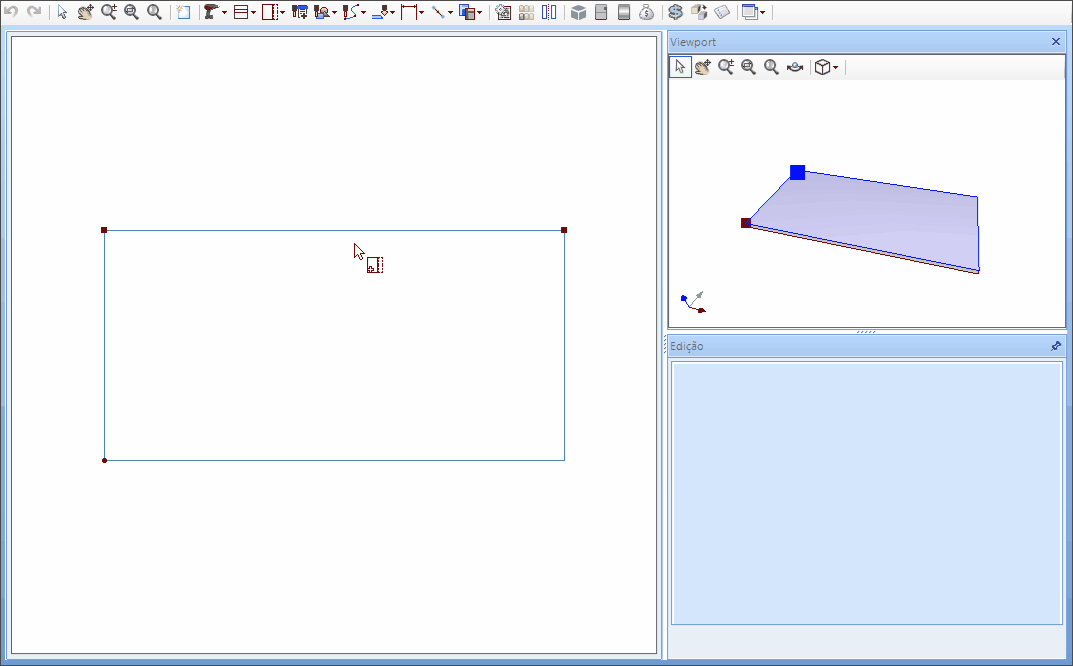
Task: Open dropdown beside copy layers icon
Action: [x=480, y=12]
